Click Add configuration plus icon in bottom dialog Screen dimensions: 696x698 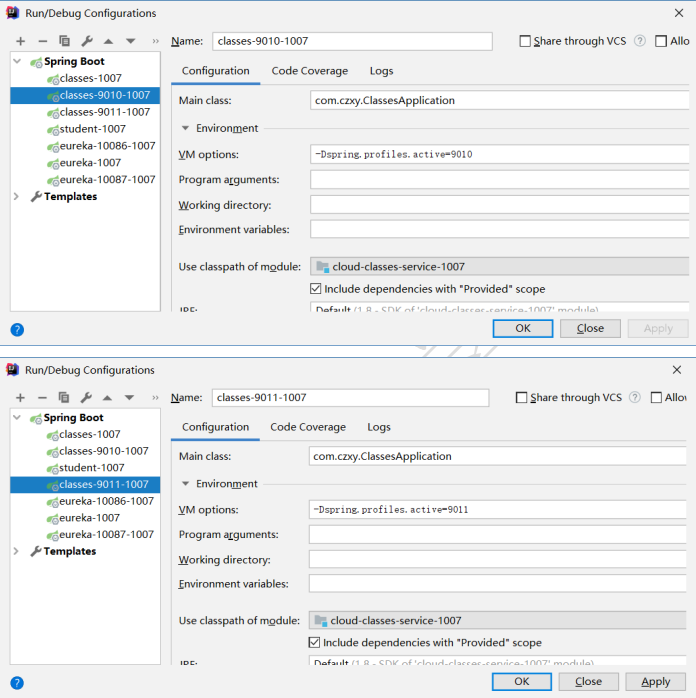click(20, 398)
